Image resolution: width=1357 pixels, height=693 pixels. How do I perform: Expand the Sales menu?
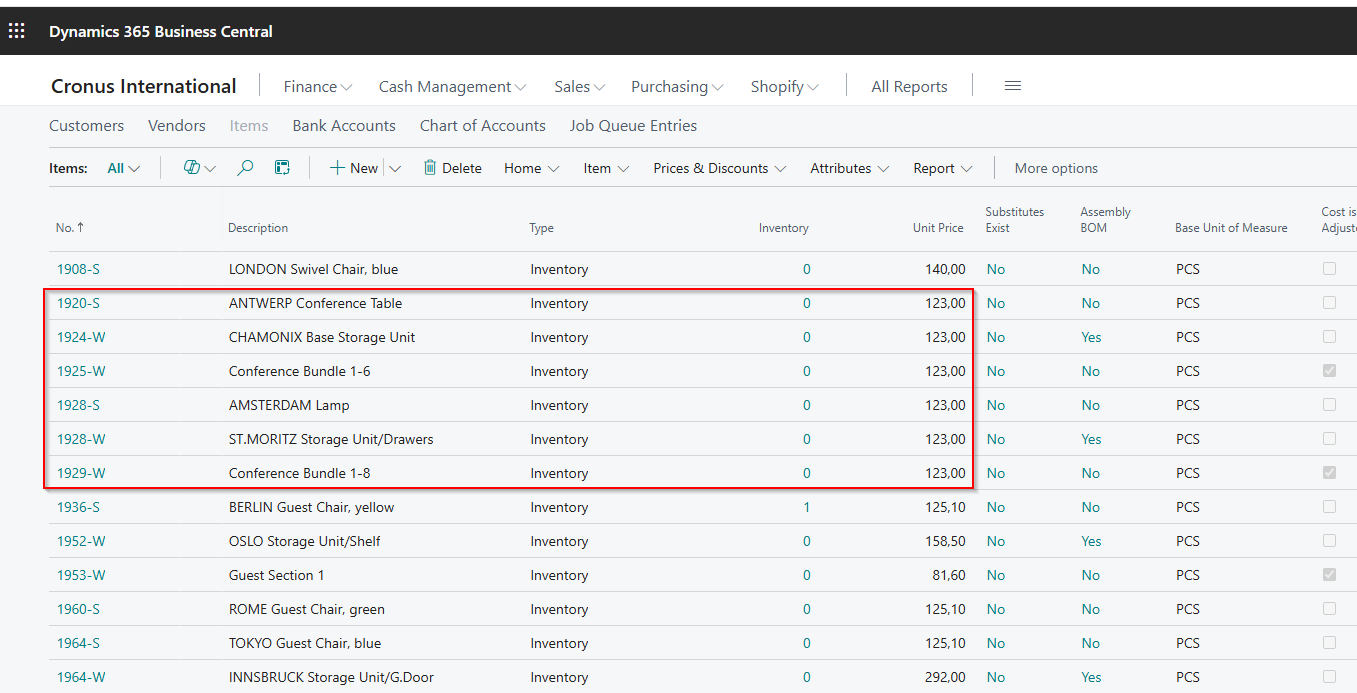click(x=580, y=87)
